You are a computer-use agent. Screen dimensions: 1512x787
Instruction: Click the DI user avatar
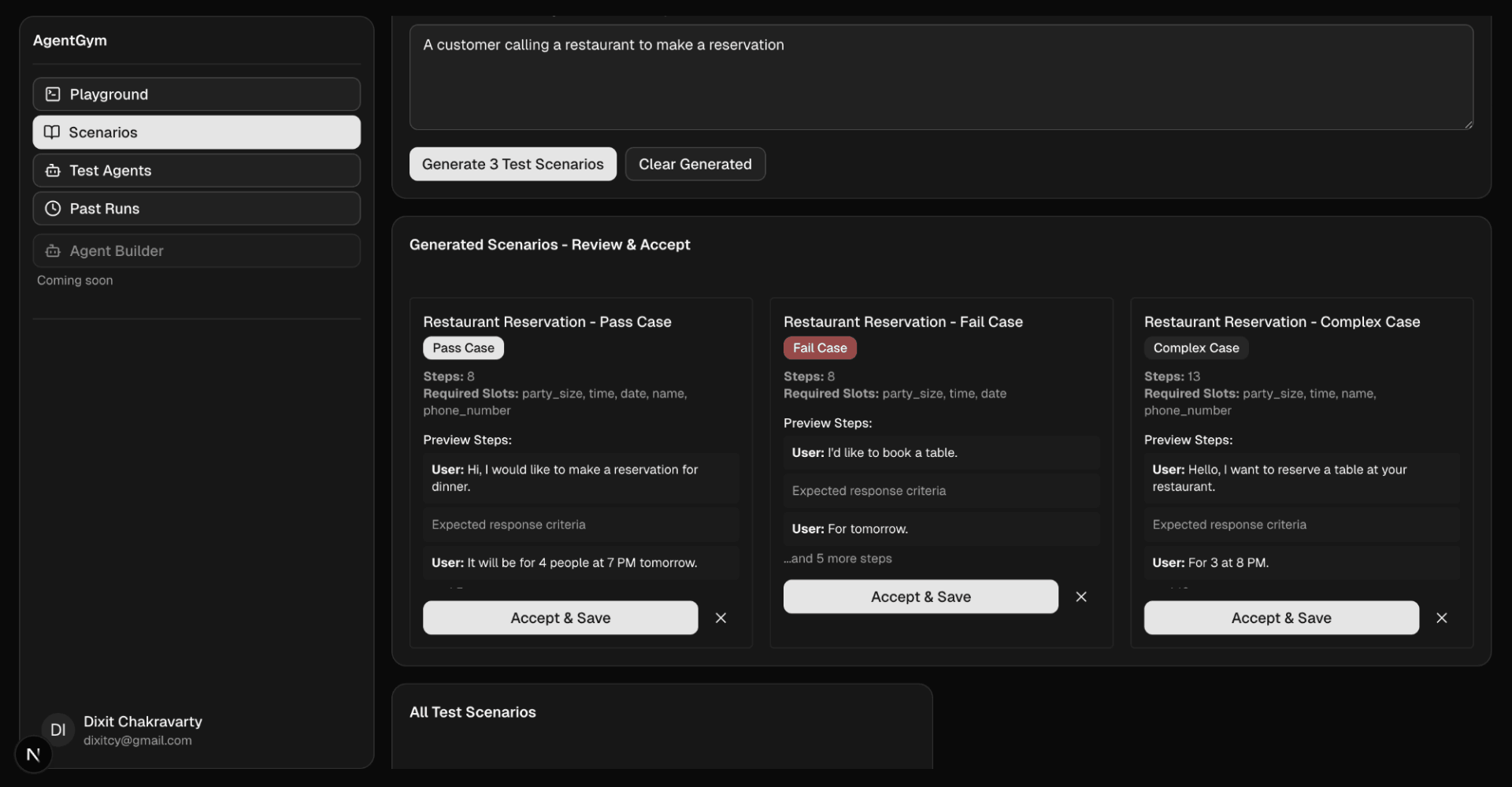coord(58,730)
